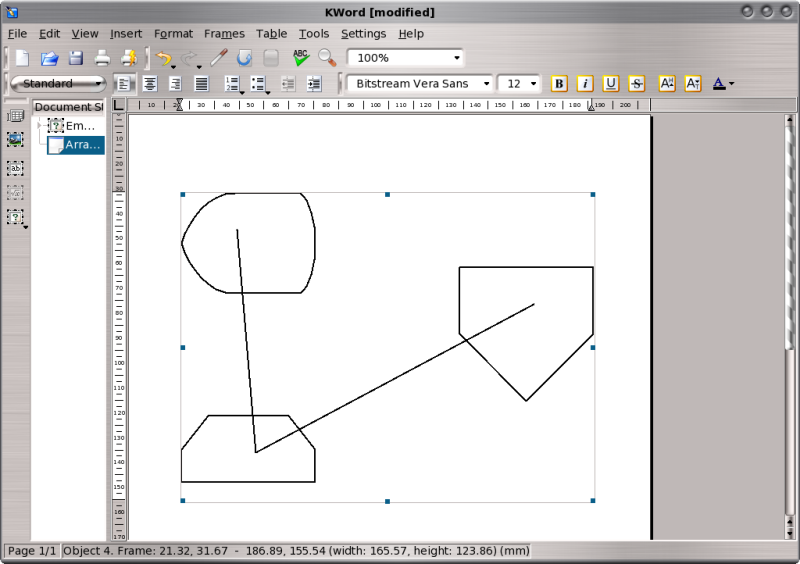Click the Document Structure panel header
This screenshot has height=564, width=800.
pyautogui.click(x=69, y=107)
